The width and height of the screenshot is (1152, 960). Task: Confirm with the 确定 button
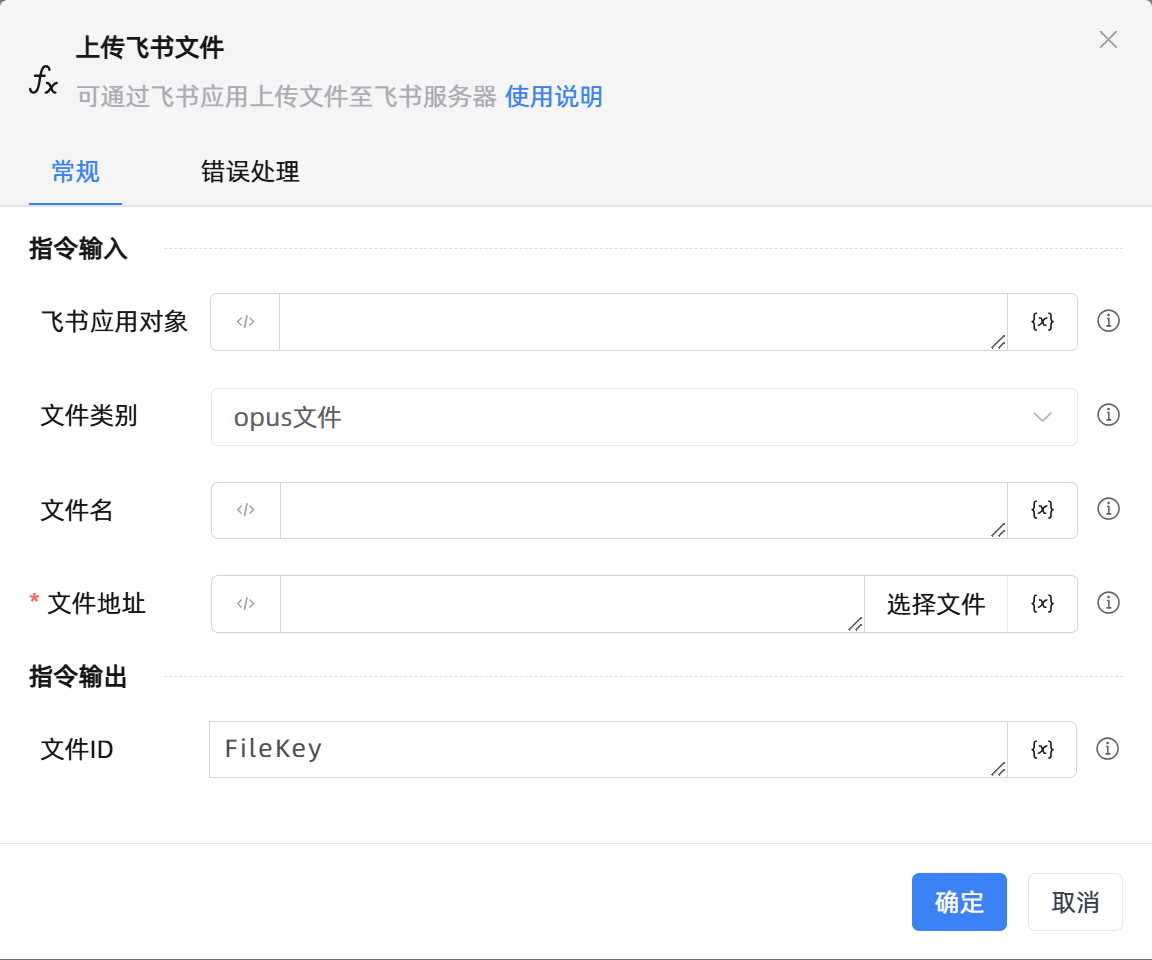click(x=959, y=902)
